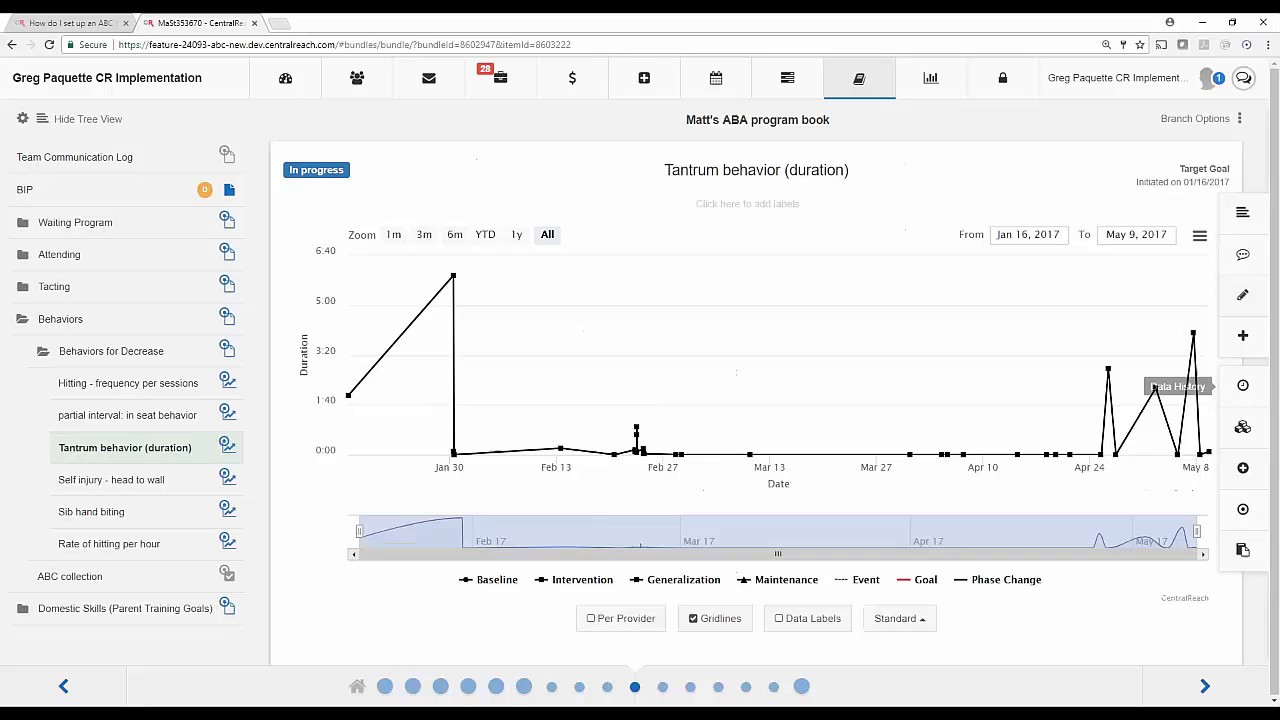Open the chart hamburger export menu
The height and width of the screenshot is (720, 1280).
(x=1200, y=236)
